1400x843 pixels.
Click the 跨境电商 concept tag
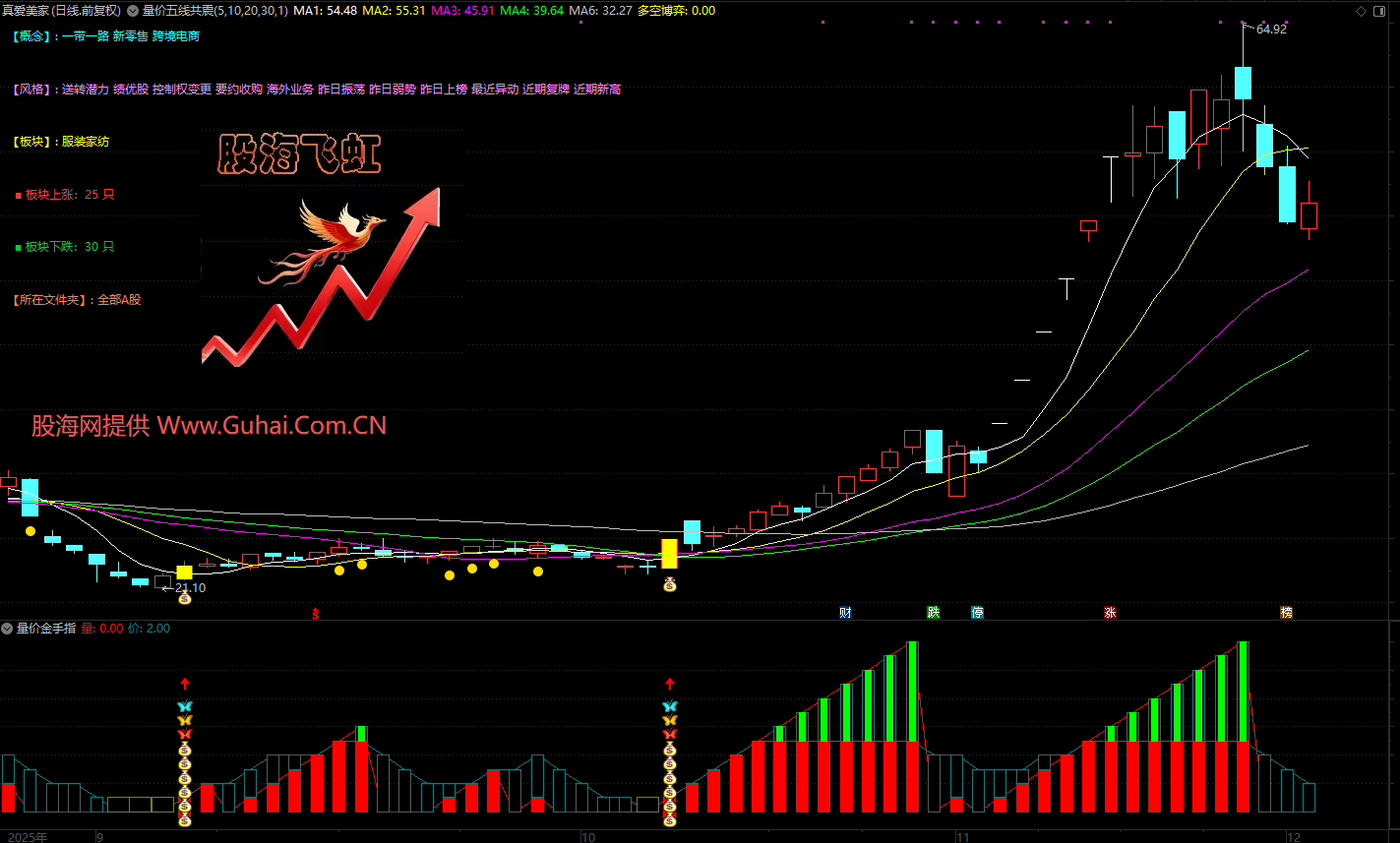click(176, 36)
